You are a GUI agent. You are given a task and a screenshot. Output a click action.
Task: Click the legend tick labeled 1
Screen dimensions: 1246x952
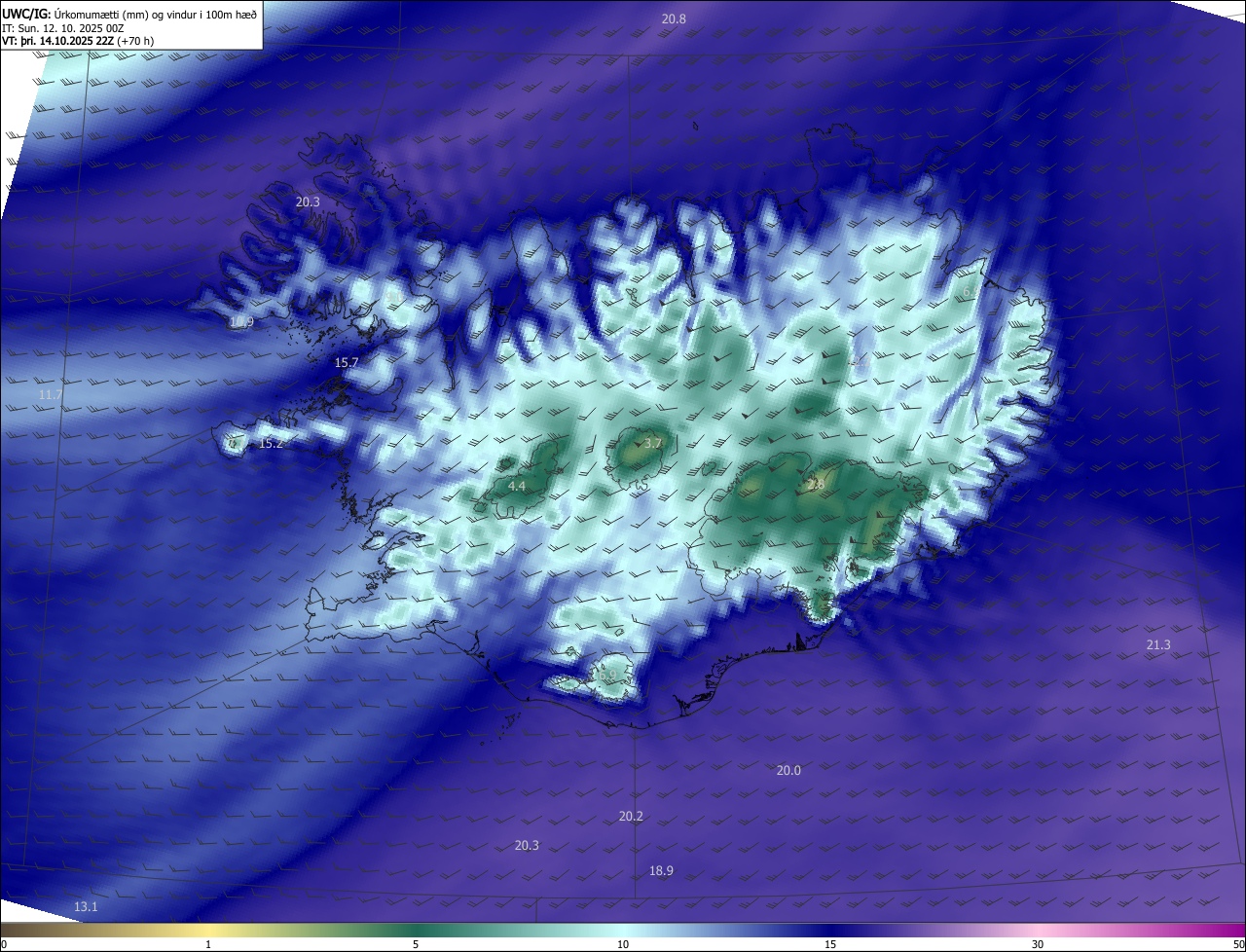208,944
